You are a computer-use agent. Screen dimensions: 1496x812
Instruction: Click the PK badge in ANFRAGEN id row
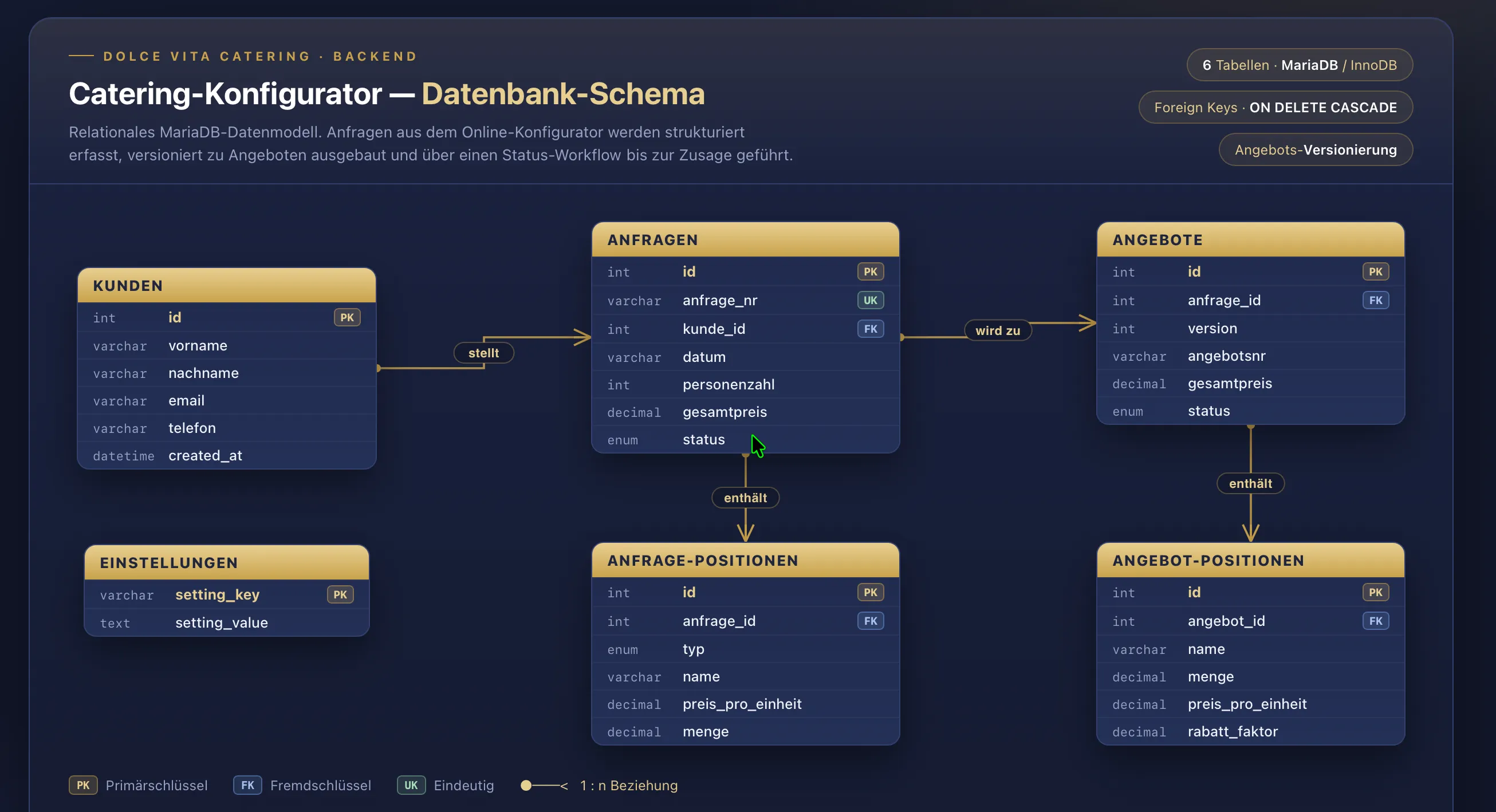[x=870, y=271]
